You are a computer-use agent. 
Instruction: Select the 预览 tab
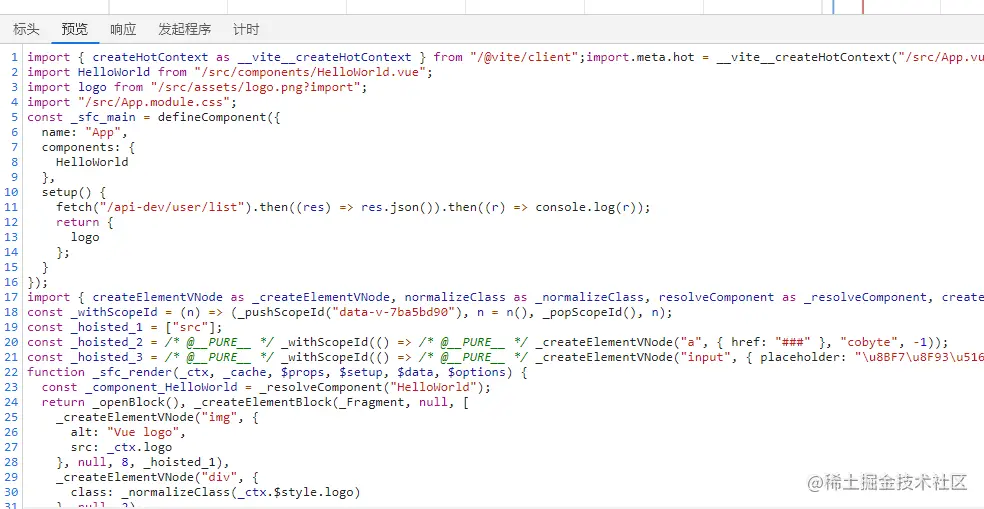(75, 29)
